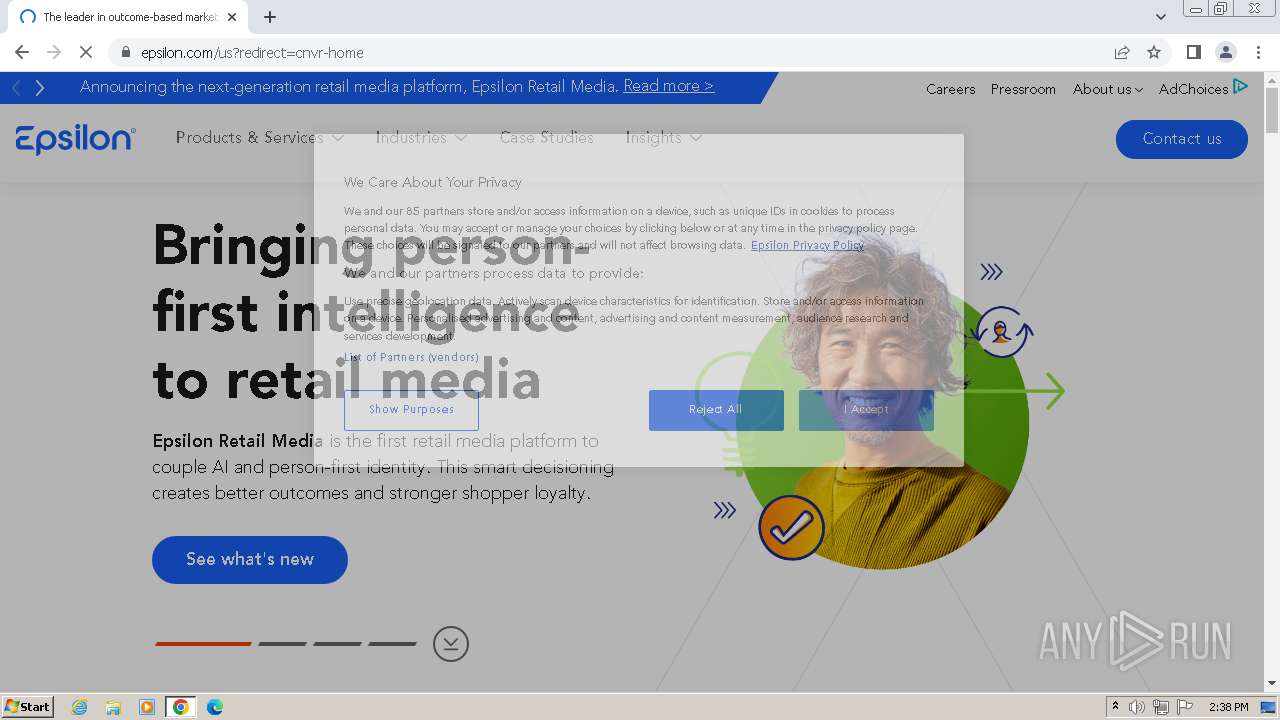Show previous announcement banner arrow
The width and height of the screenshot is (1280, 720).
(x=16, y=88)
